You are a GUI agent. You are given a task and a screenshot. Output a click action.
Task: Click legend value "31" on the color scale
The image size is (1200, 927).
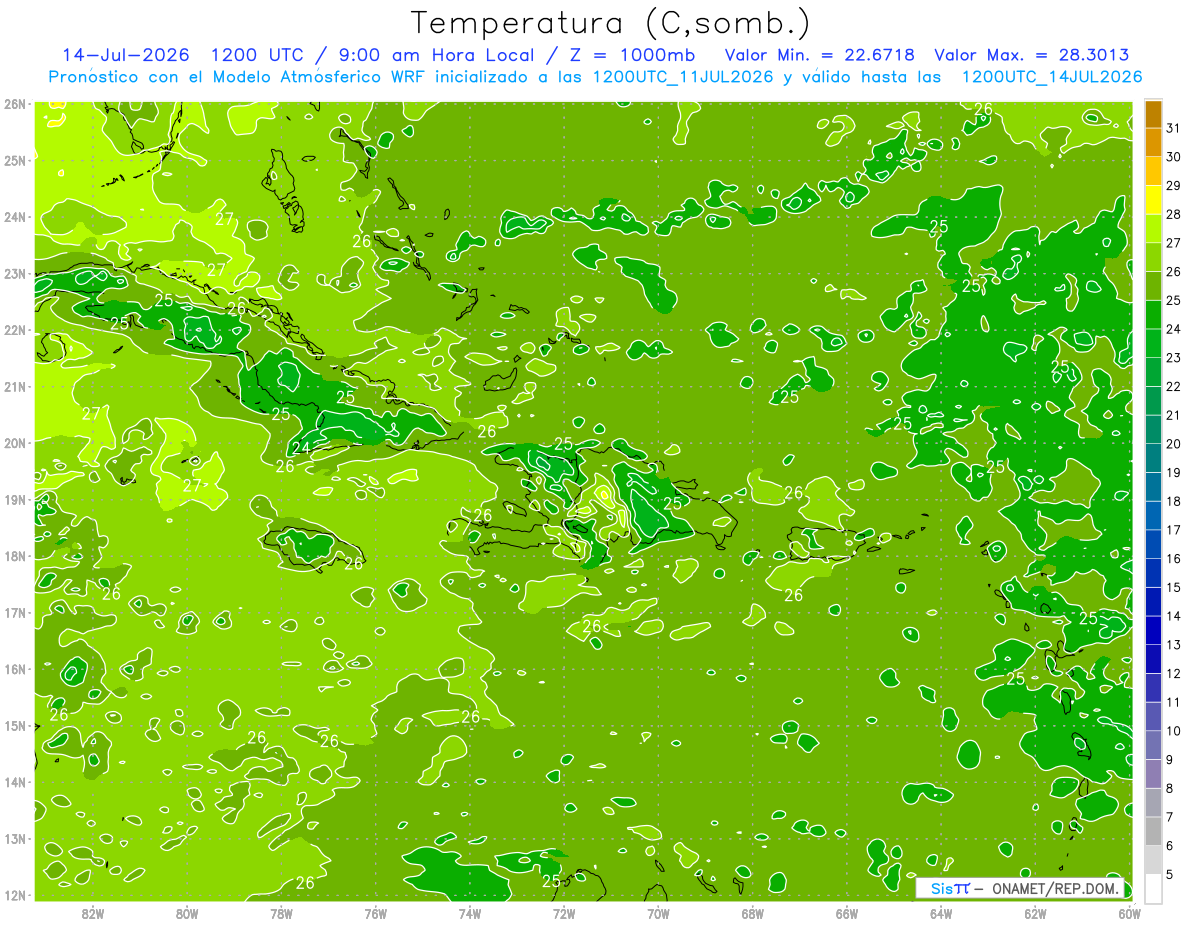(x=1173, y=128)
